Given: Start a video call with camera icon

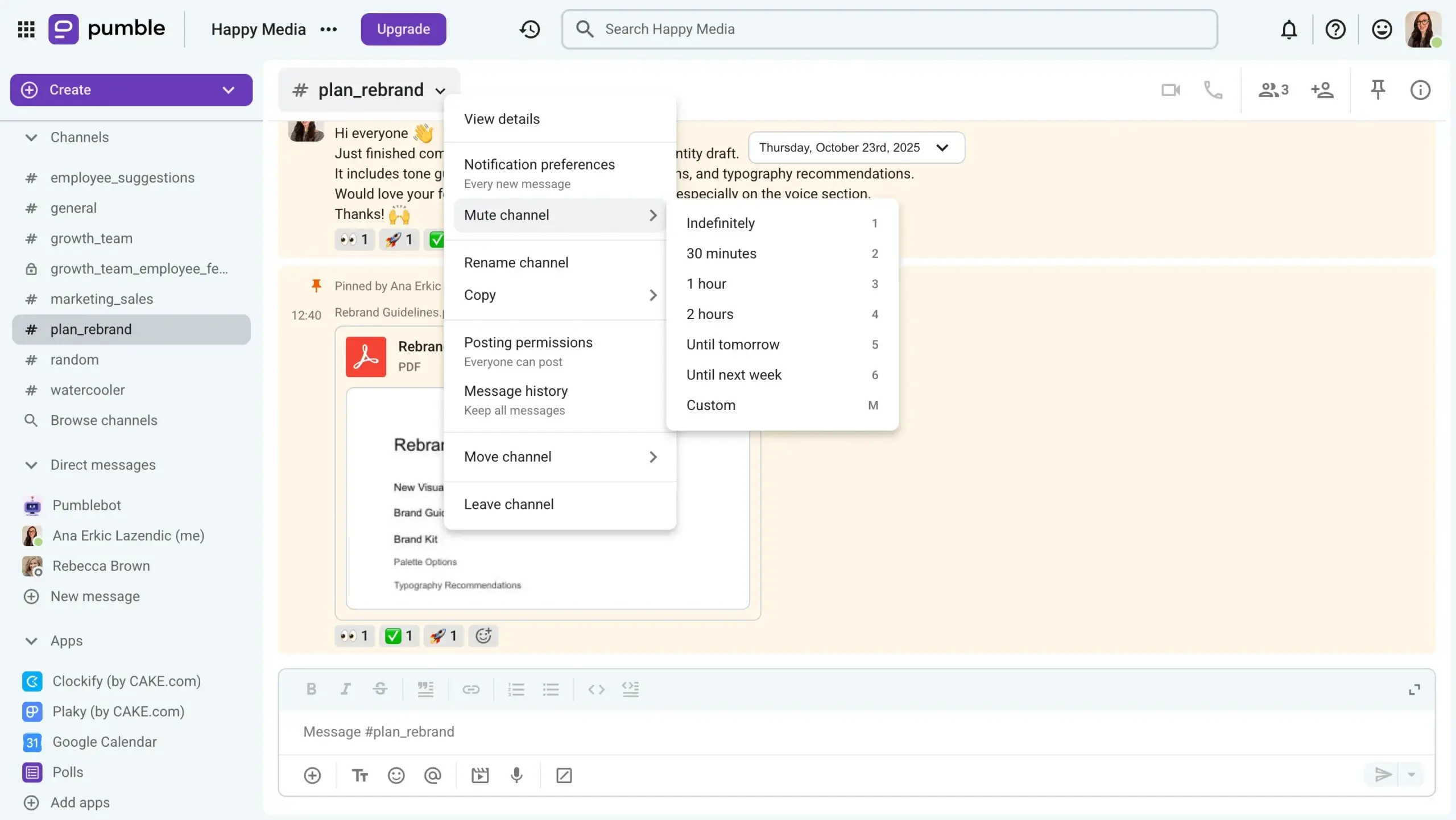Looking at the screenshot, I should pyautogui.click(x=1170, y=90).
